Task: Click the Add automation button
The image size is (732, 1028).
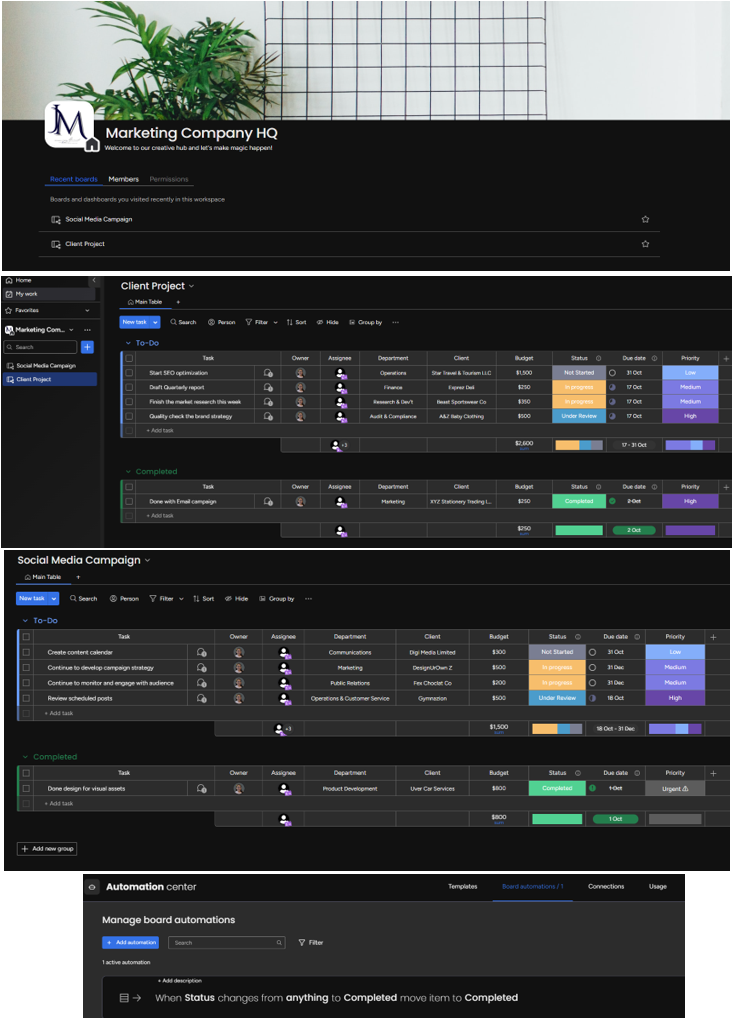Action: coord(130,943)
